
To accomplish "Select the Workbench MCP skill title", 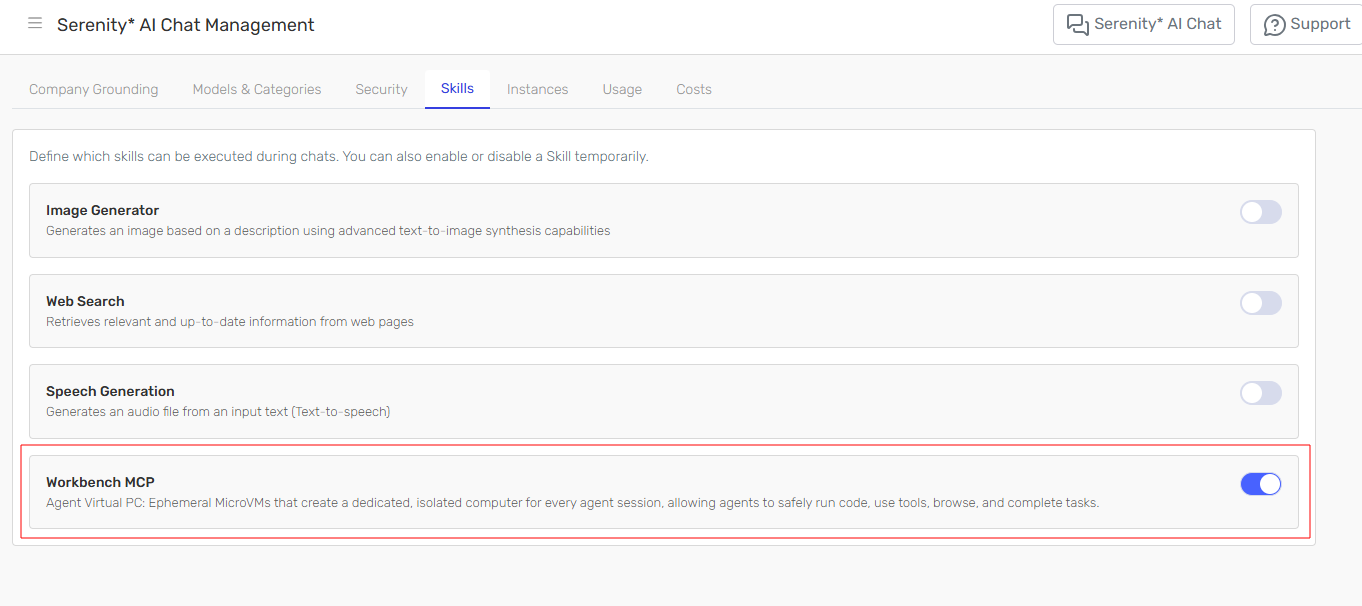I will pos(100,482).
